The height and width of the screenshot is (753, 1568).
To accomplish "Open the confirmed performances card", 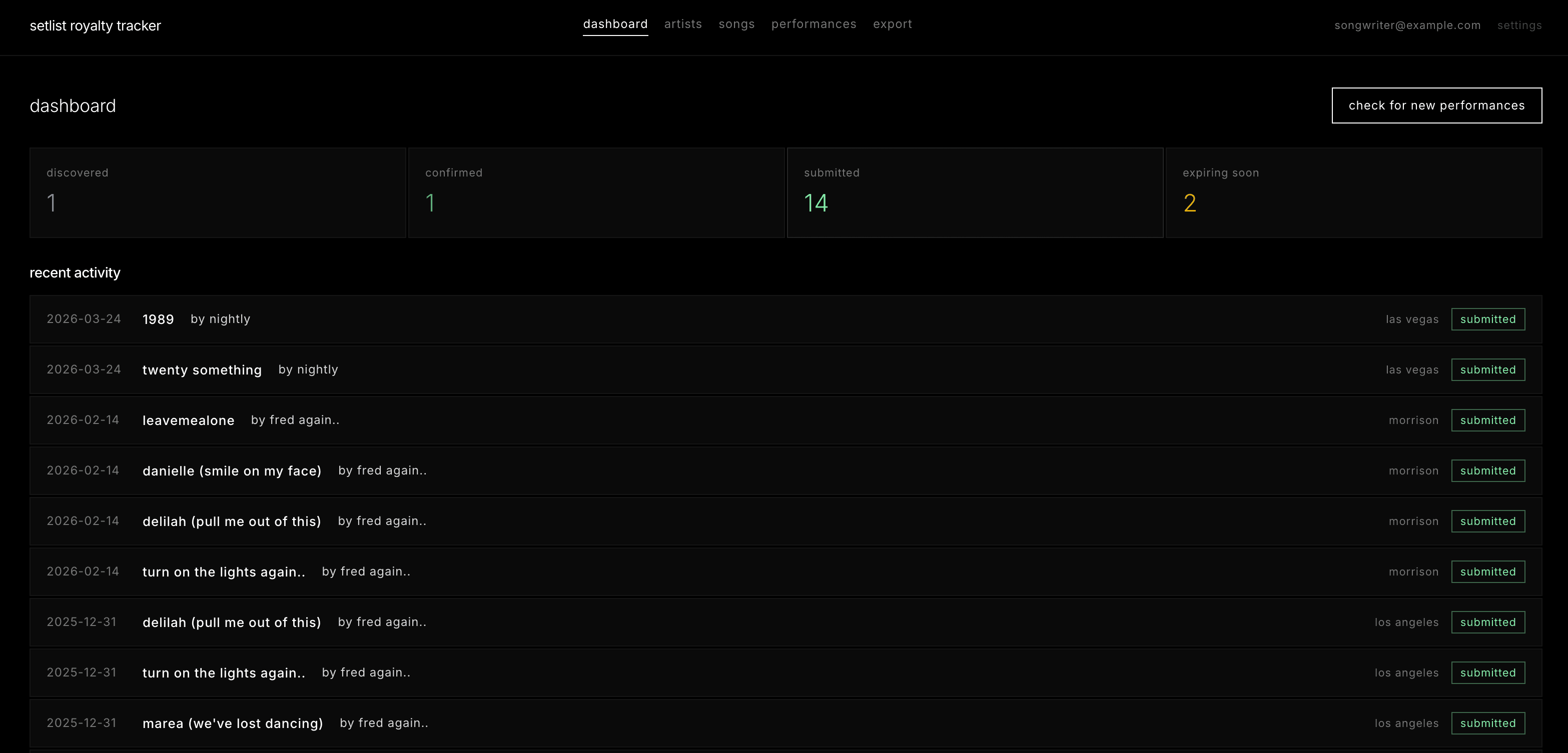I will [x=596, y=192].
